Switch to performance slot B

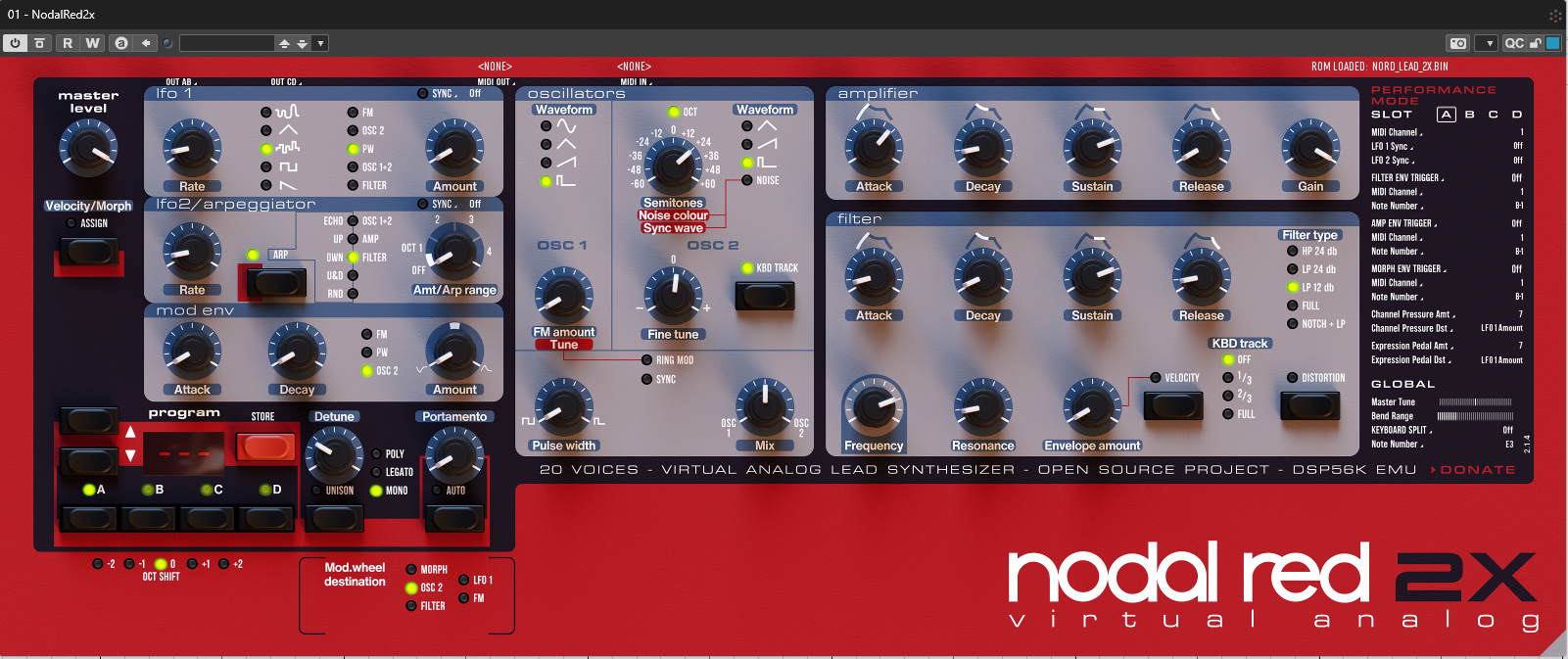tap(1469, 115)
